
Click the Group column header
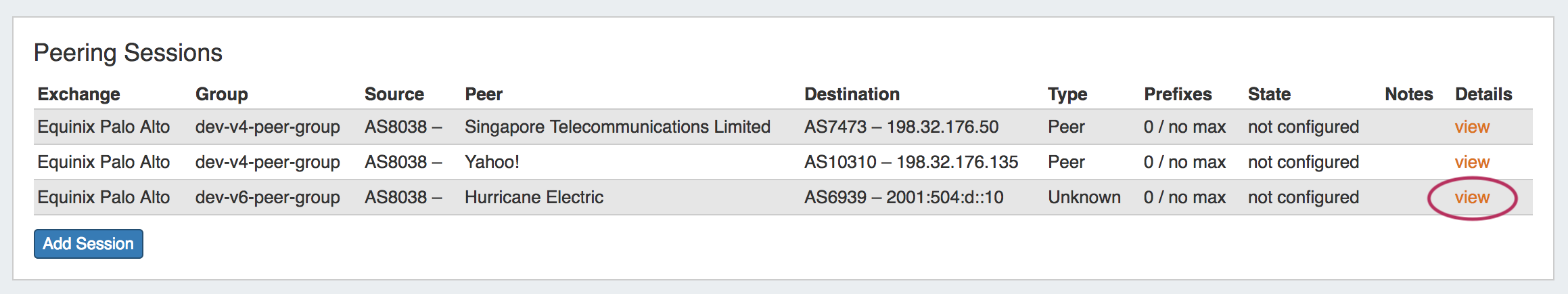(x=221, y=94)
